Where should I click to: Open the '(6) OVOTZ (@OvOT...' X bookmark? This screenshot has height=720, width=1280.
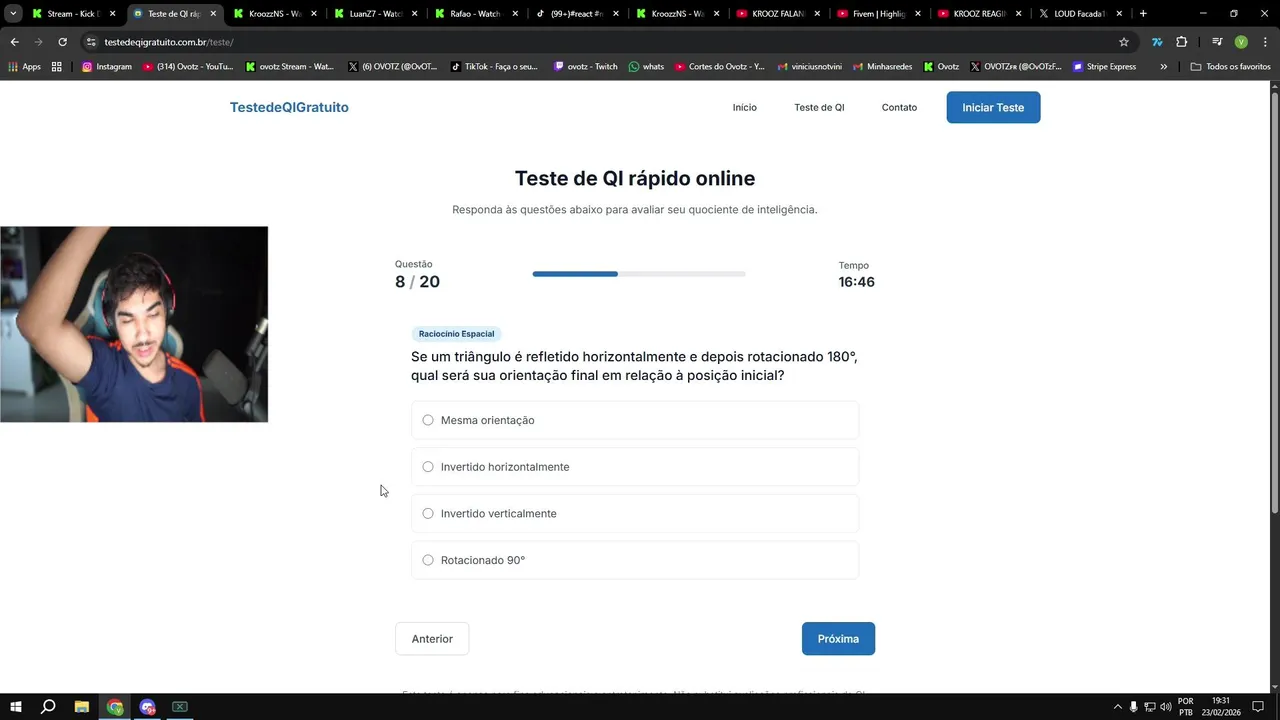tap(393, 67)
